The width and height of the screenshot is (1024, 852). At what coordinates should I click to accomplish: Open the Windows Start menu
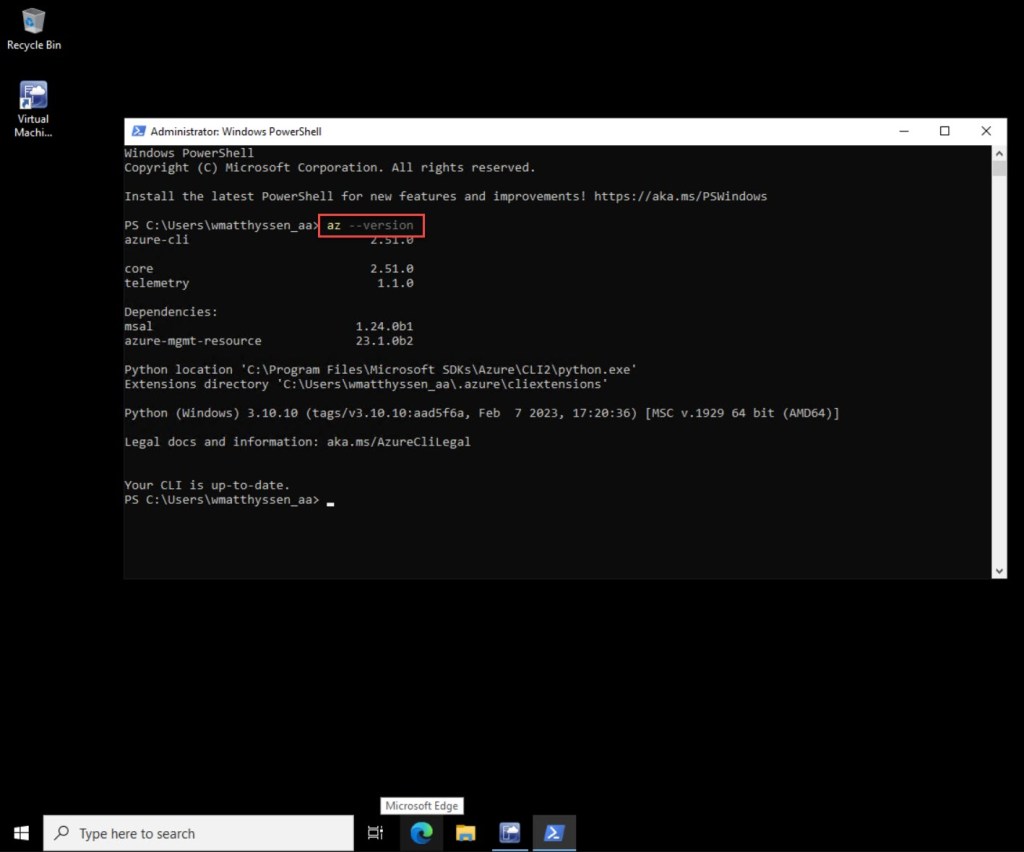pos(21,833)
